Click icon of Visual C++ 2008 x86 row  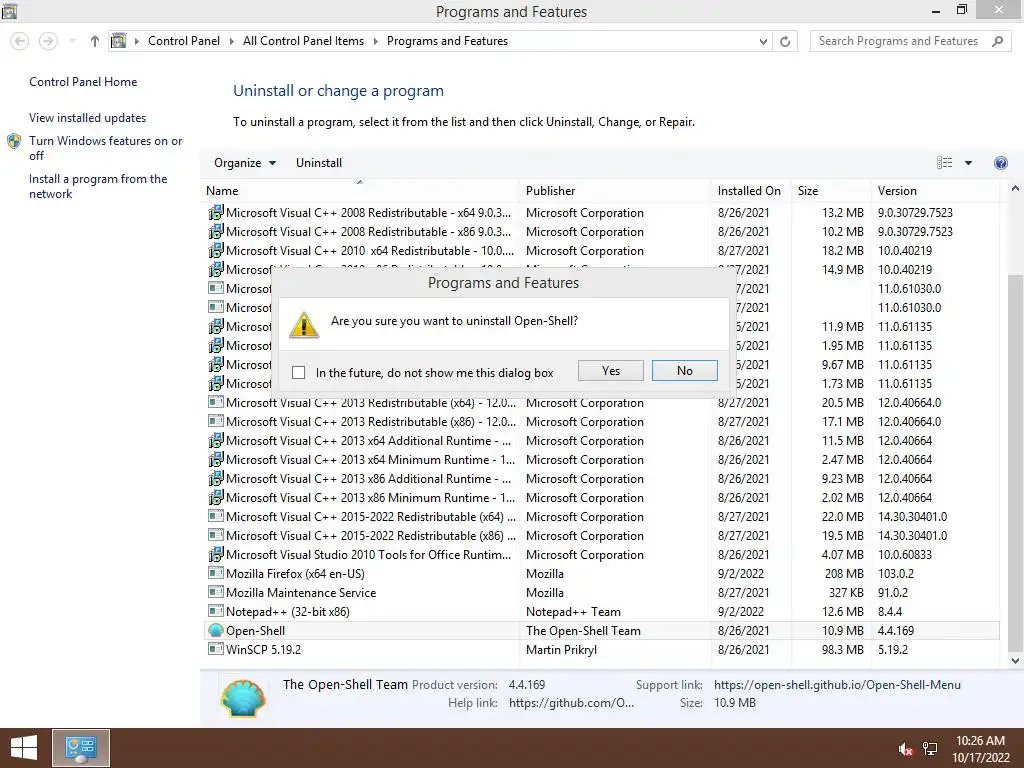[x=216, y=232]
